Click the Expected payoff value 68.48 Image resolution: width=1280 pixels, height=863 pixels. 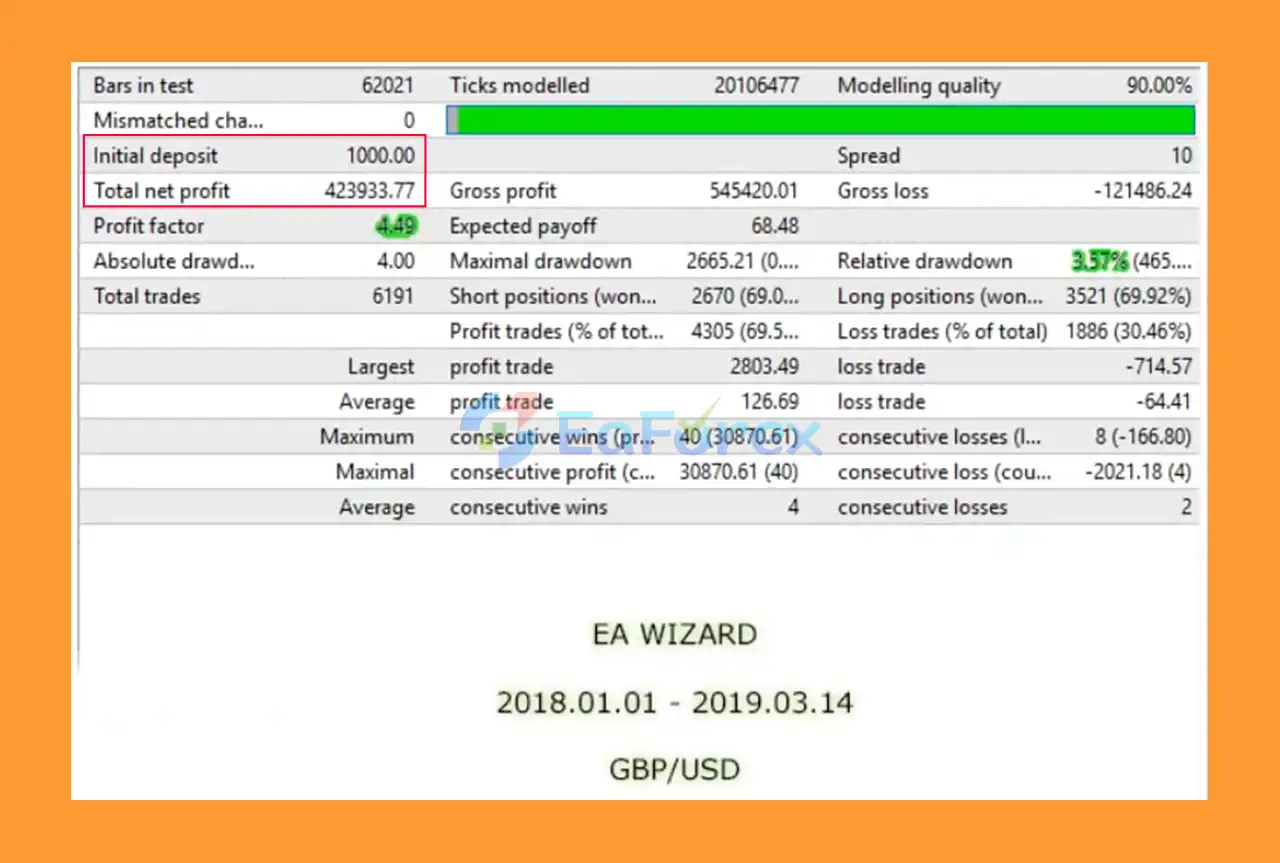(x=775, y=226)
